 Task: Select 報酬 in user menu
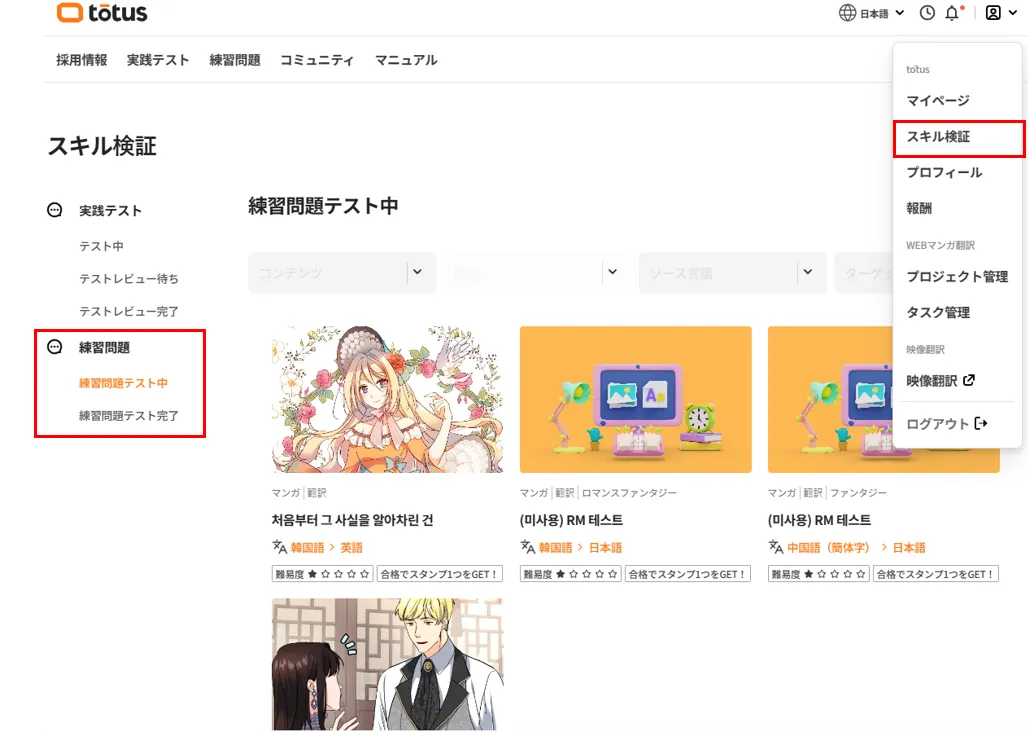coord(919,208)
